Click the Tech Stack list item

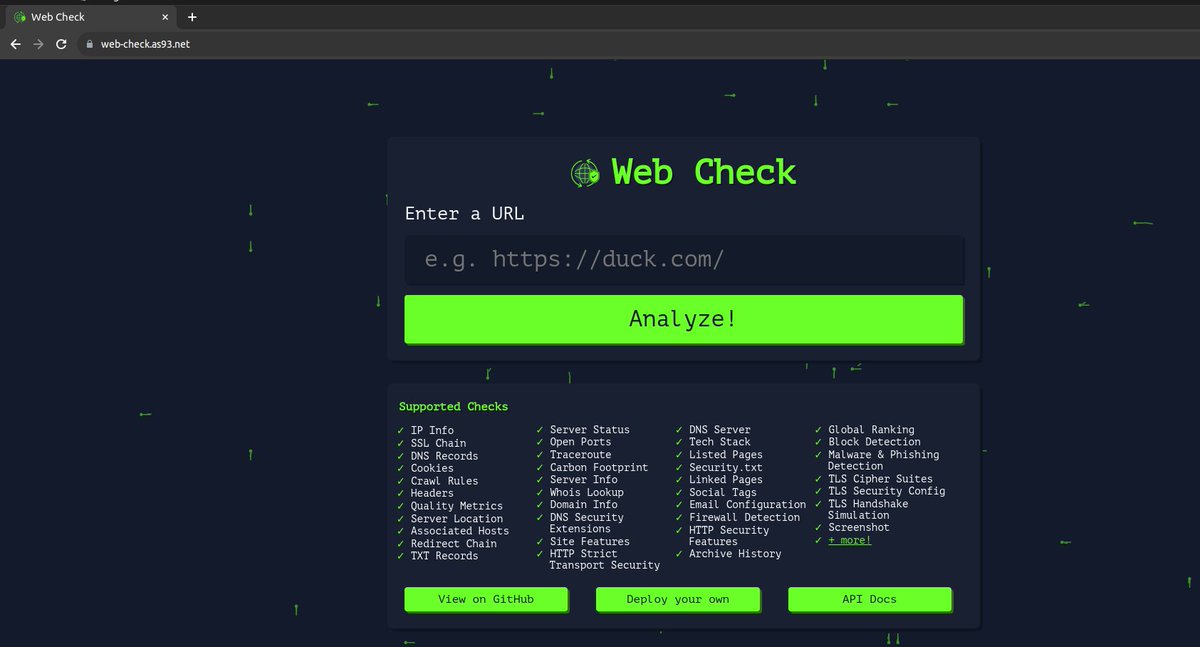(x=720, y=442)
